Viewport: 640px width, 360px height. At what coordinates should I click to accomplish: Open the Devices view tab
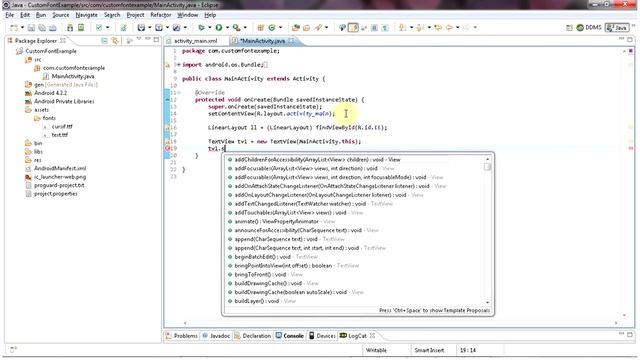point(322,336)
